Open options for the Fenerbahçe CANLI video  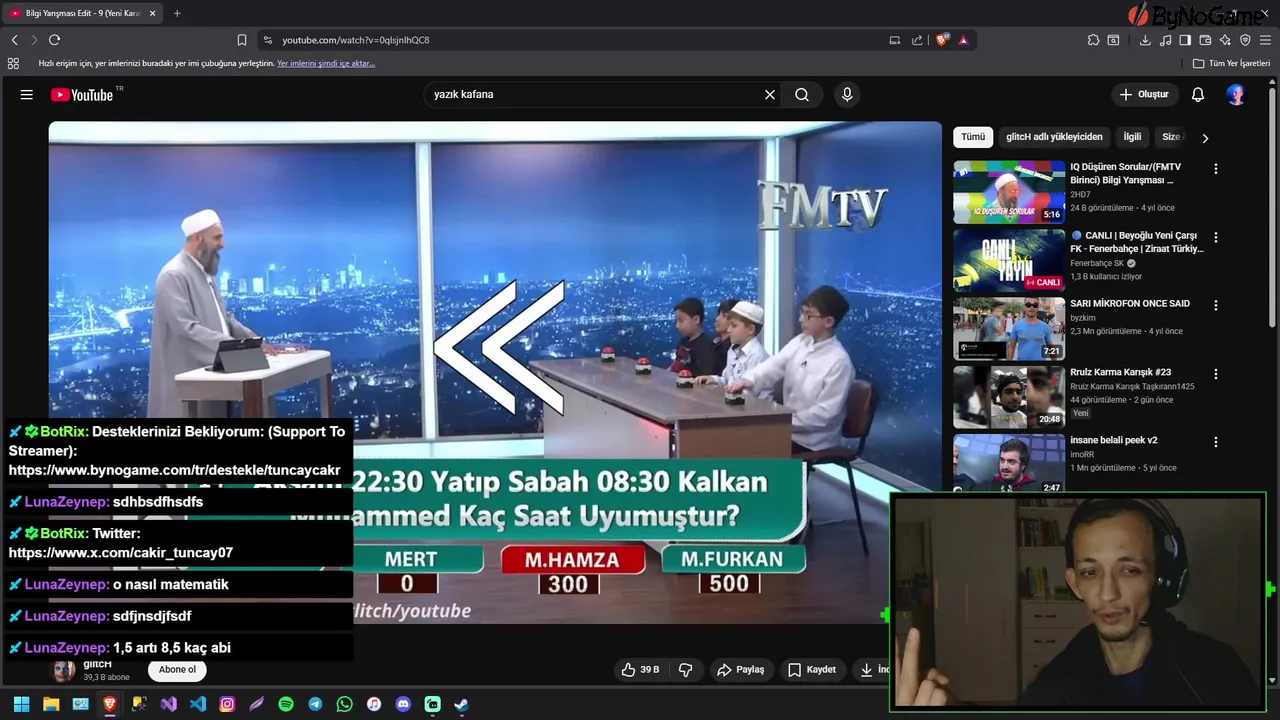[x=1216, y=238]
